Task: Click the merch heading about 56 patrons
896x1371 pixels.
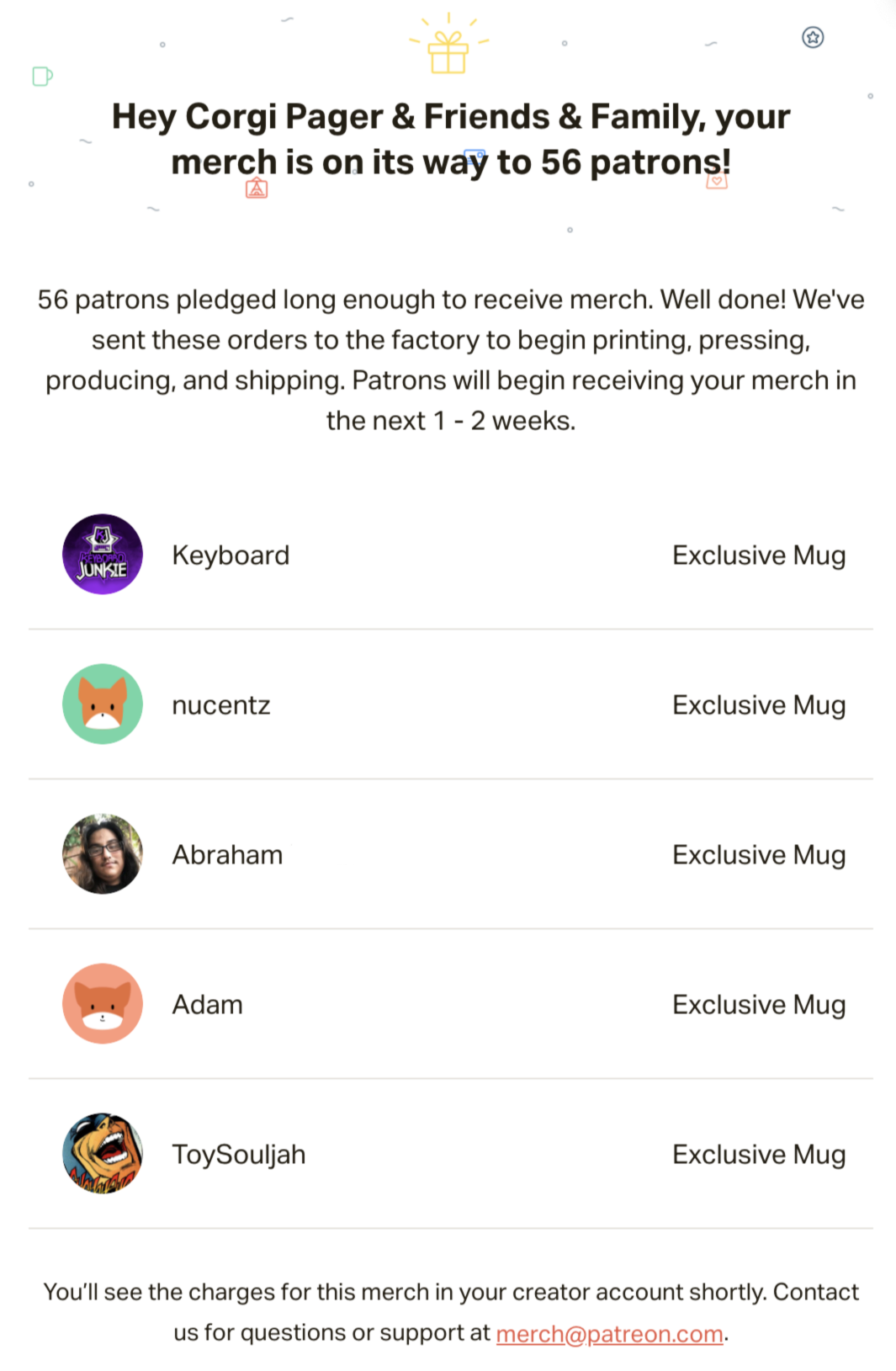Action: (451, 139)
